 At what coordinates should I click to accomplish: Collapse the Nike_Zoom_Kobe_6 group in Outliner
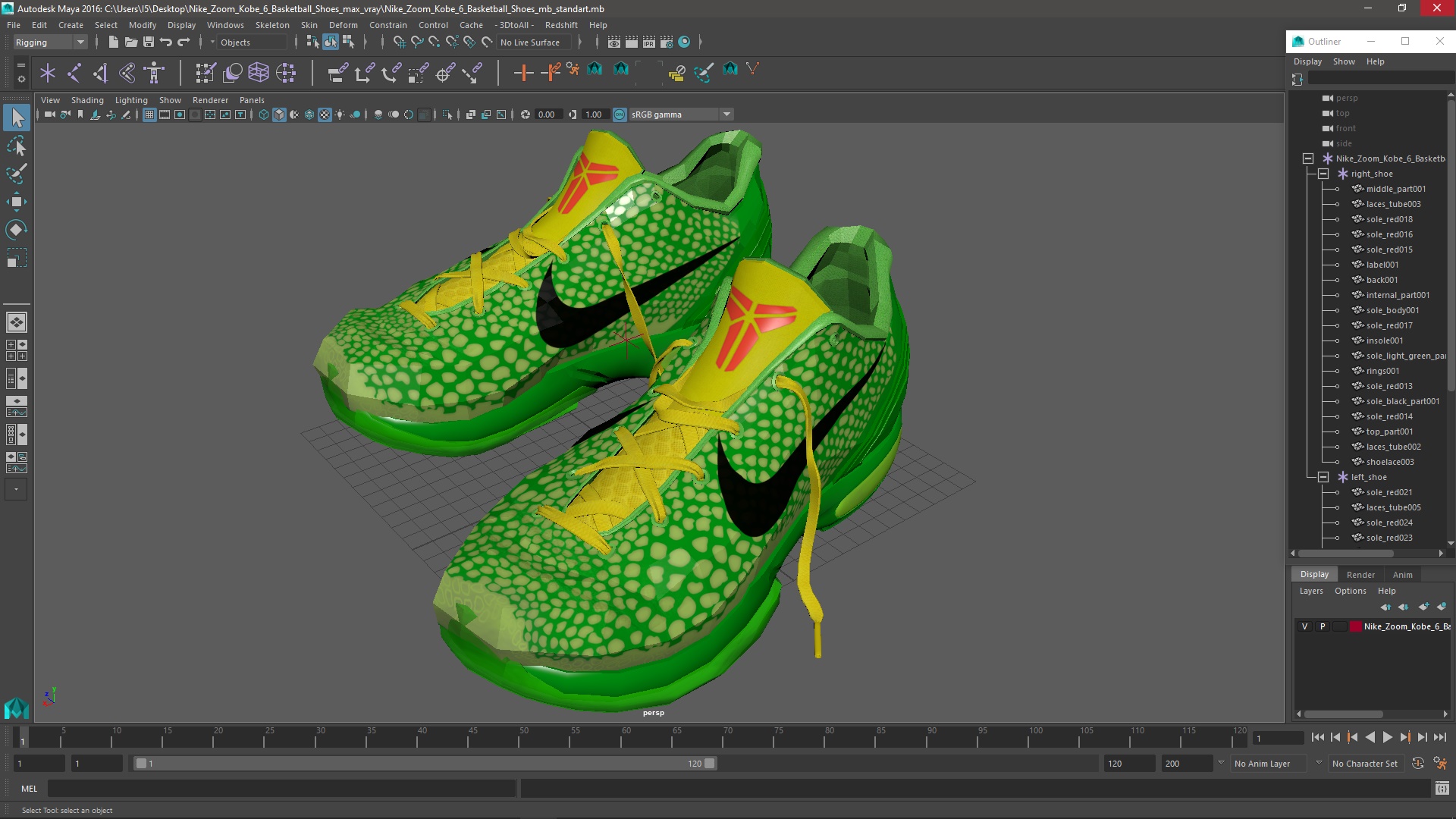tap(1308, 158)
